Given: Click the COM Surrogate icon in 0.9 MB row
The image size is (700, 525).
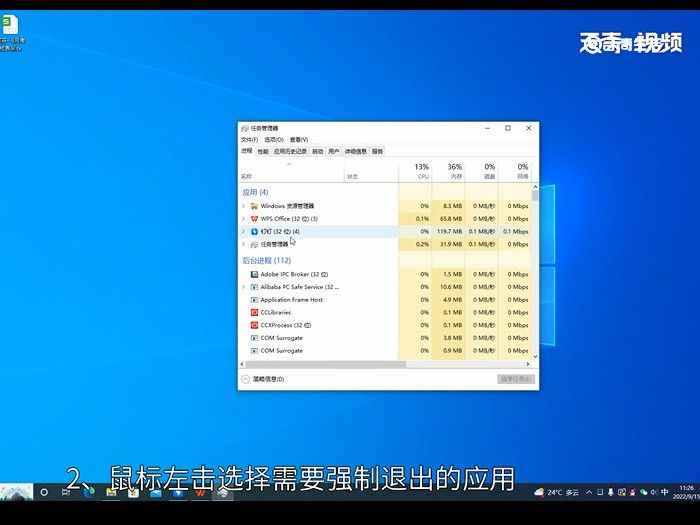Looking at the screenshot, I should [254, 350].
